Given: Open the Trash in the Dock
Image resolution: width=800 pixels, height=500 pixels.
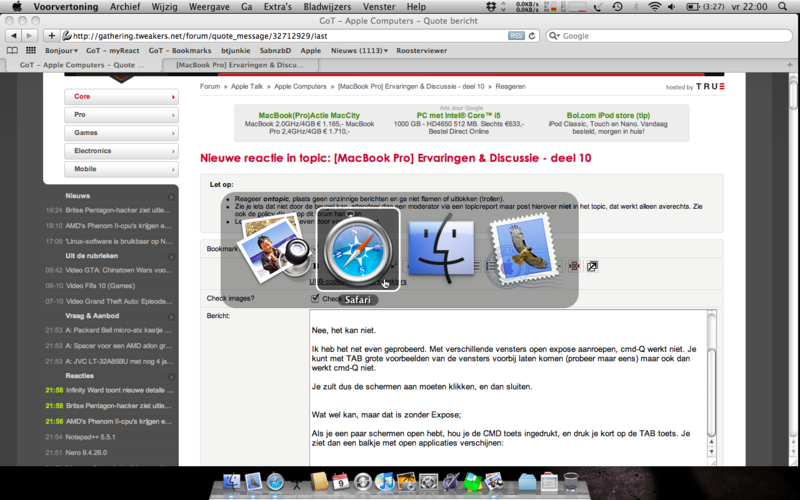Looking at the screenshot, I should pyautogui.click(x=572, y=484).
